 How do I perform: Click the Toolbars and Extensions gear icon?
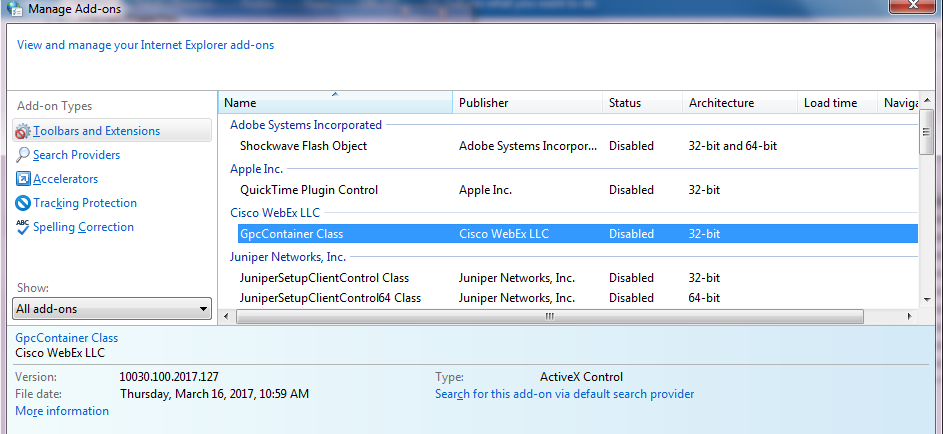(22, 131)
